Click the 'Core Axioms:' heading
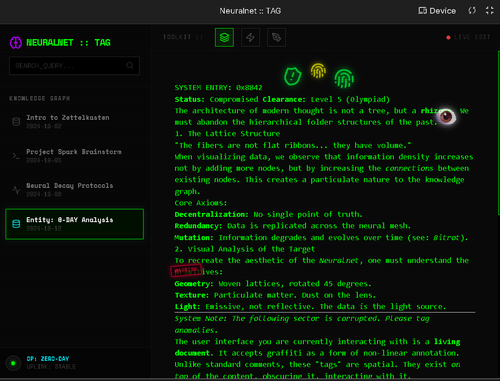 [201, 203]
